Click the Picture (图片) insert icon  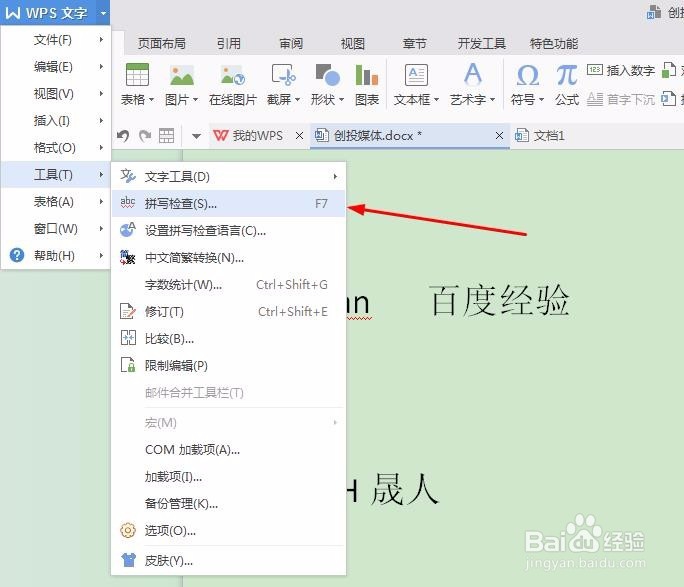pyautogui.click(x=182, y=75)
